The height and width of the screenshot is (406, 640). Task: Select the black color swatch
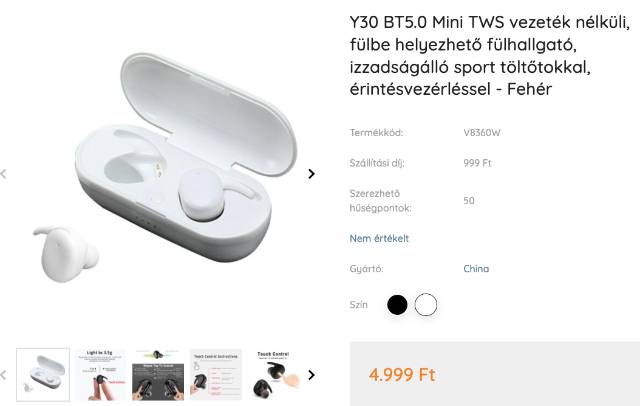coord(397,305)
